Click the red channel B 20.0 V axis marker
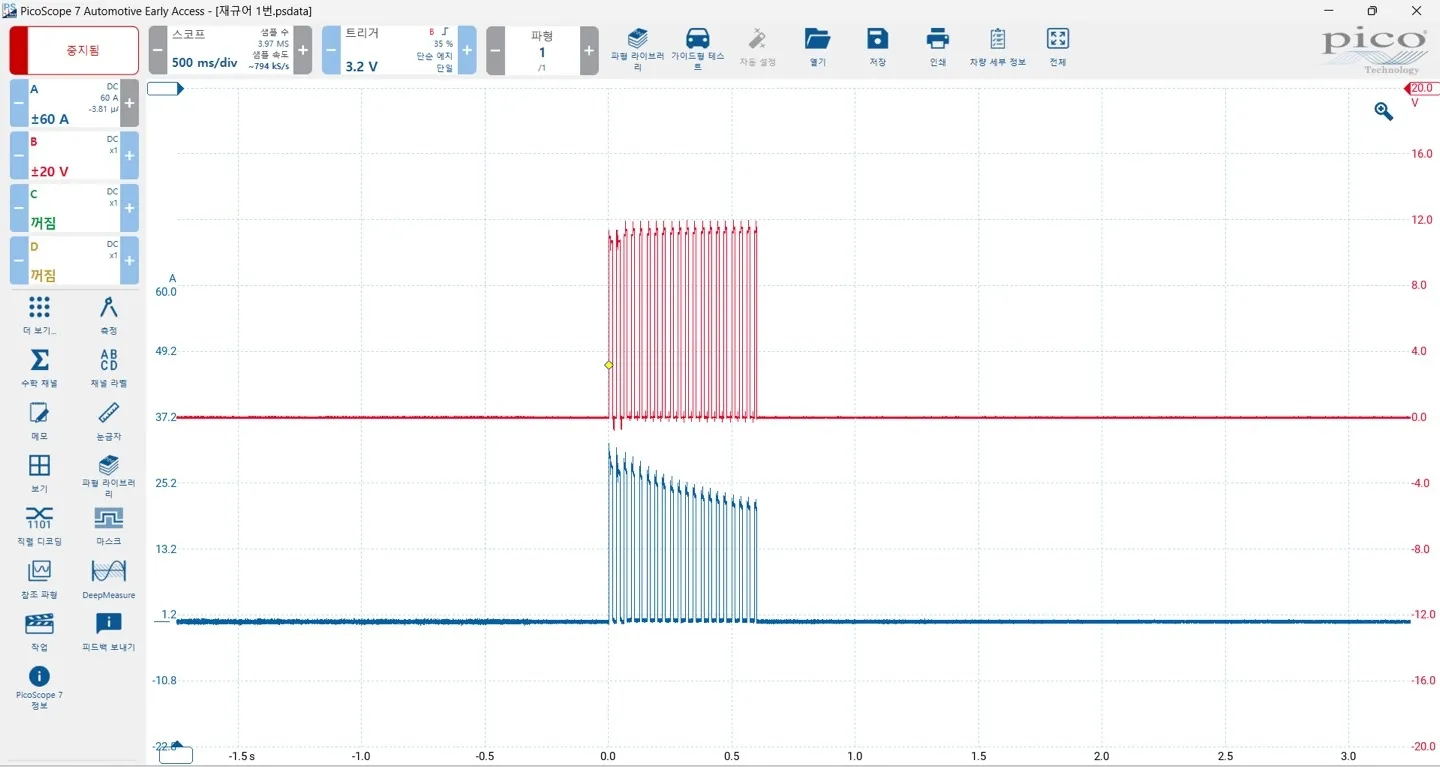 (x=1420, y=89)
